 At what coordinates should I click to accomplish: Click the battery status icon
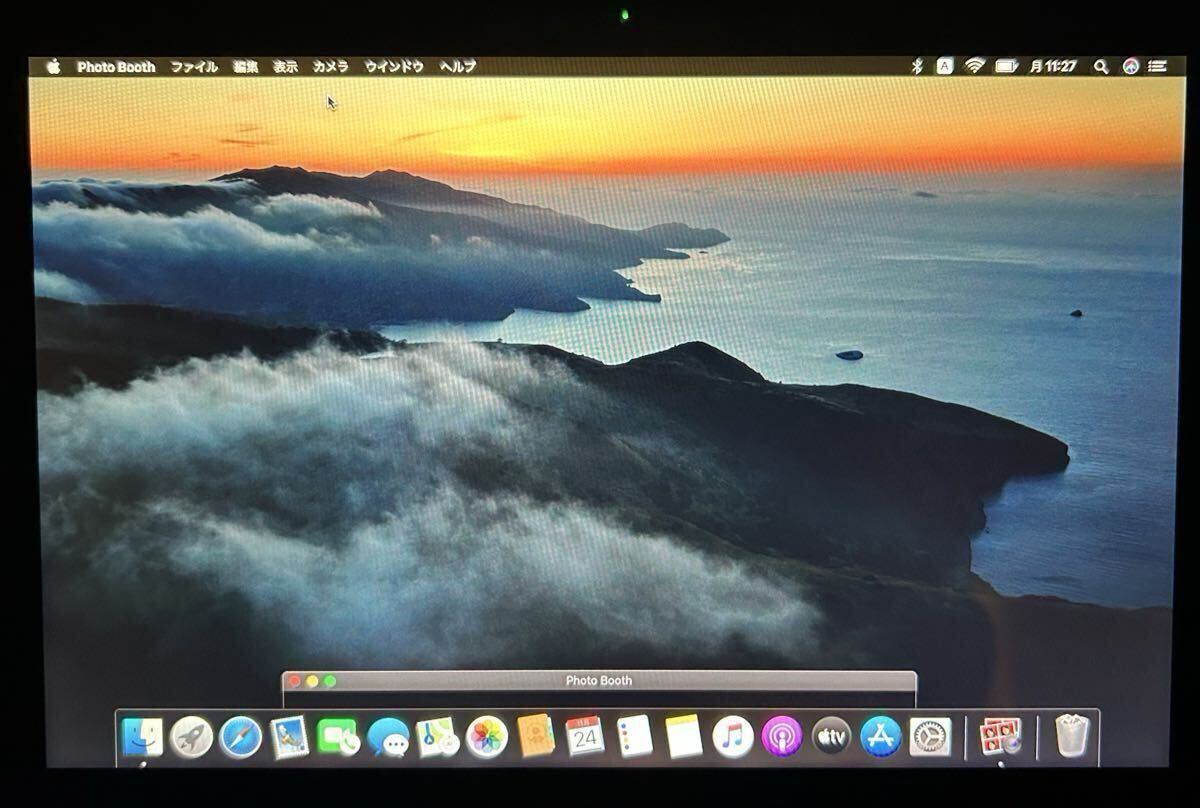1007,66
